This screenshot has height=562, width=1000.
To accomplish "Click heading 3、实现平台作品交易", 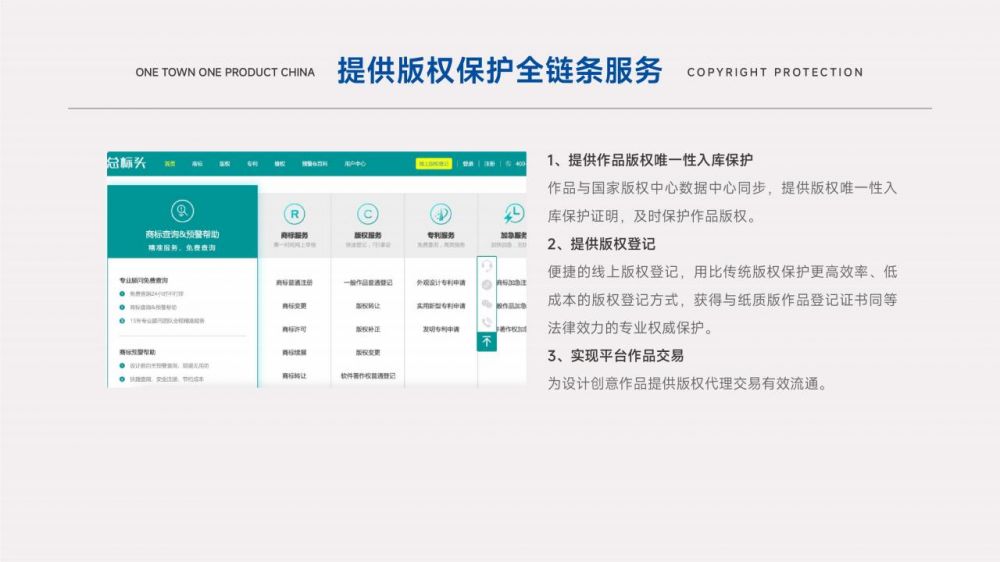I will (615, 356).
